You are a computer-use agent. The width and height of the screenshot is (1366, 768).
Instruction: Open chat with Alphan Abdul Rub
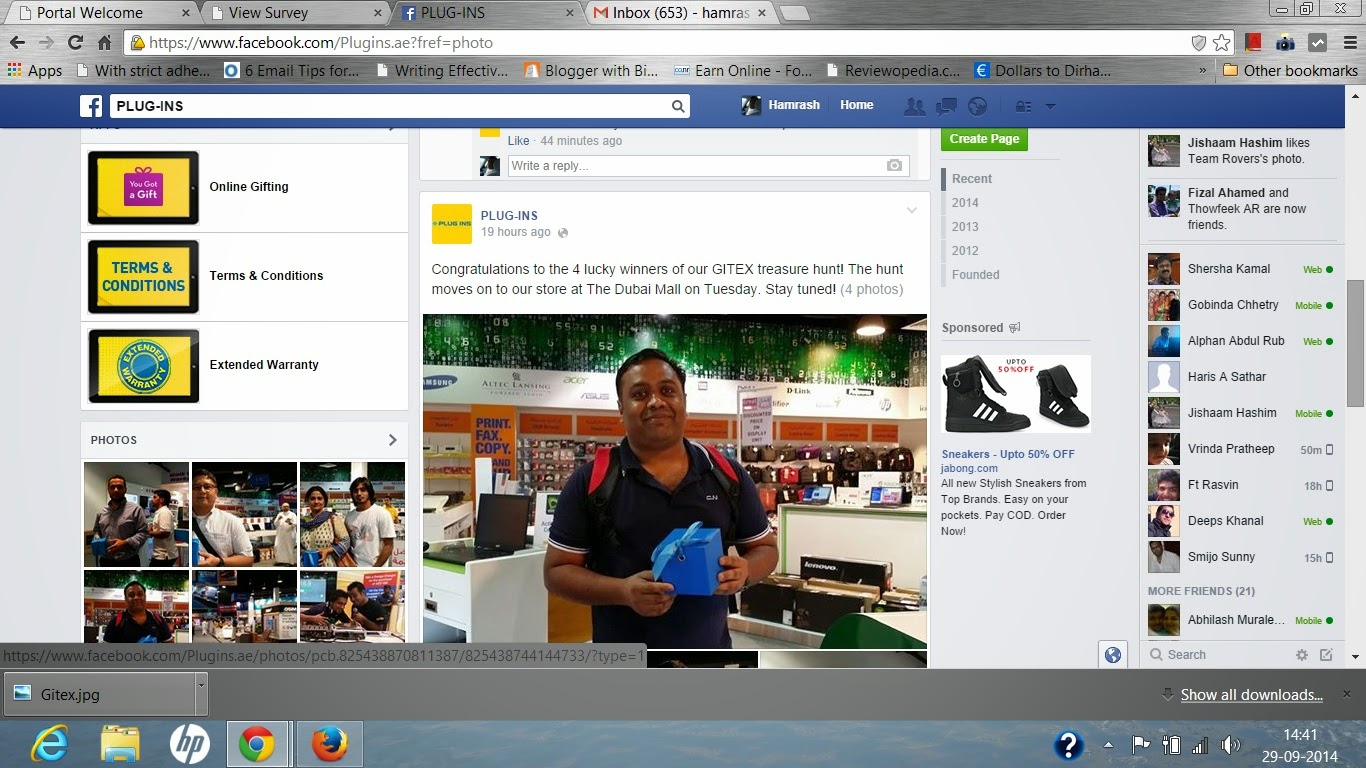point(1240,341)
